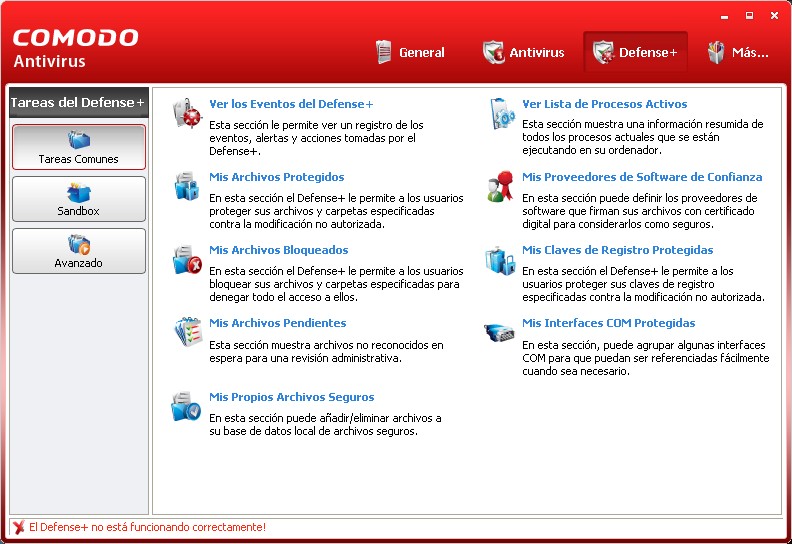Image resolution: width=792 pixels, height=544 pixels.
Task: Click the Mis Propios Archivos Seguros shield icon
Action: [x=186, y=407]
